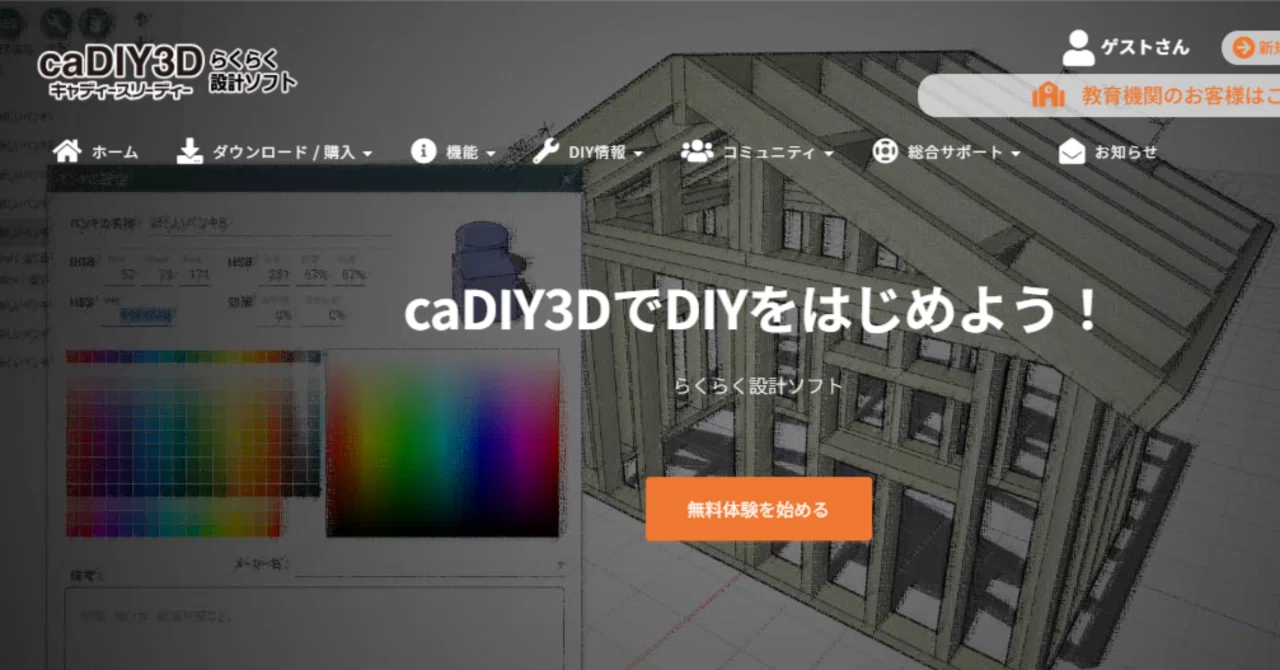Click the home icon

point(67,152)
